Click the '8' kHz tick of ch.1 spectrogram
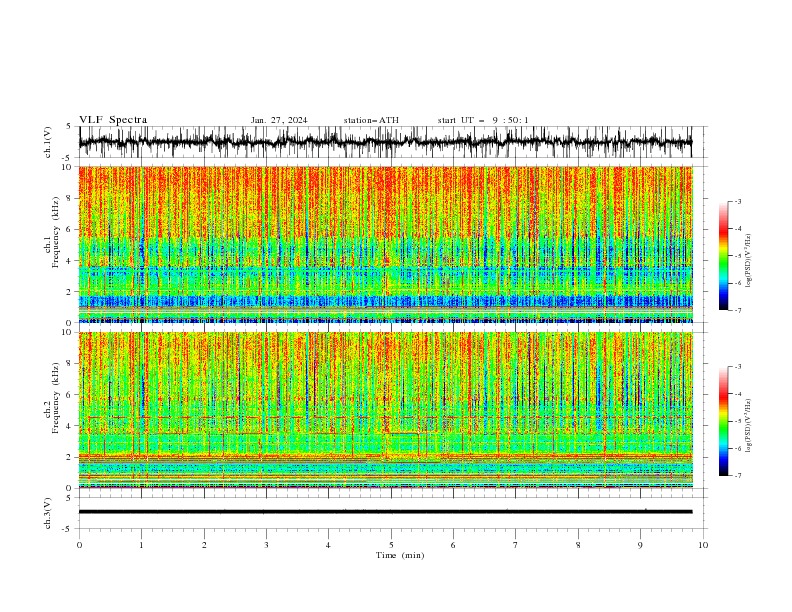Image resolution: width=792 pixels, height=612 pixels. [70, 198]
